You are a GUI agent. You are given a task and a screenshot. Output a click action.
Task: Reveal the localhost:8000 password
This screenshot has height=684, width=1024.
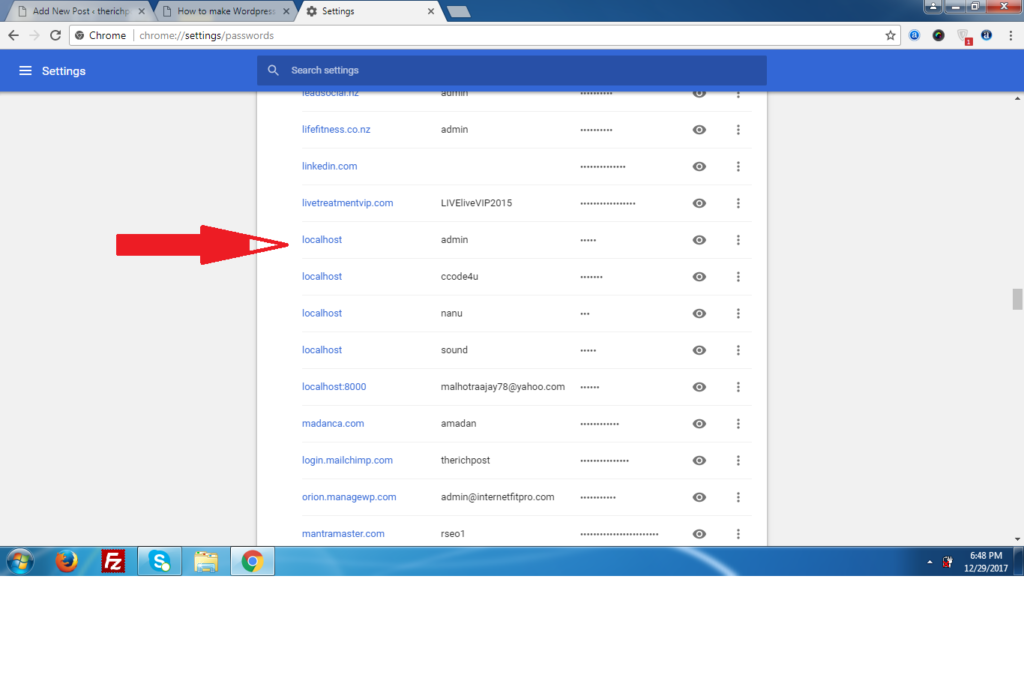[x=699, y=387]
